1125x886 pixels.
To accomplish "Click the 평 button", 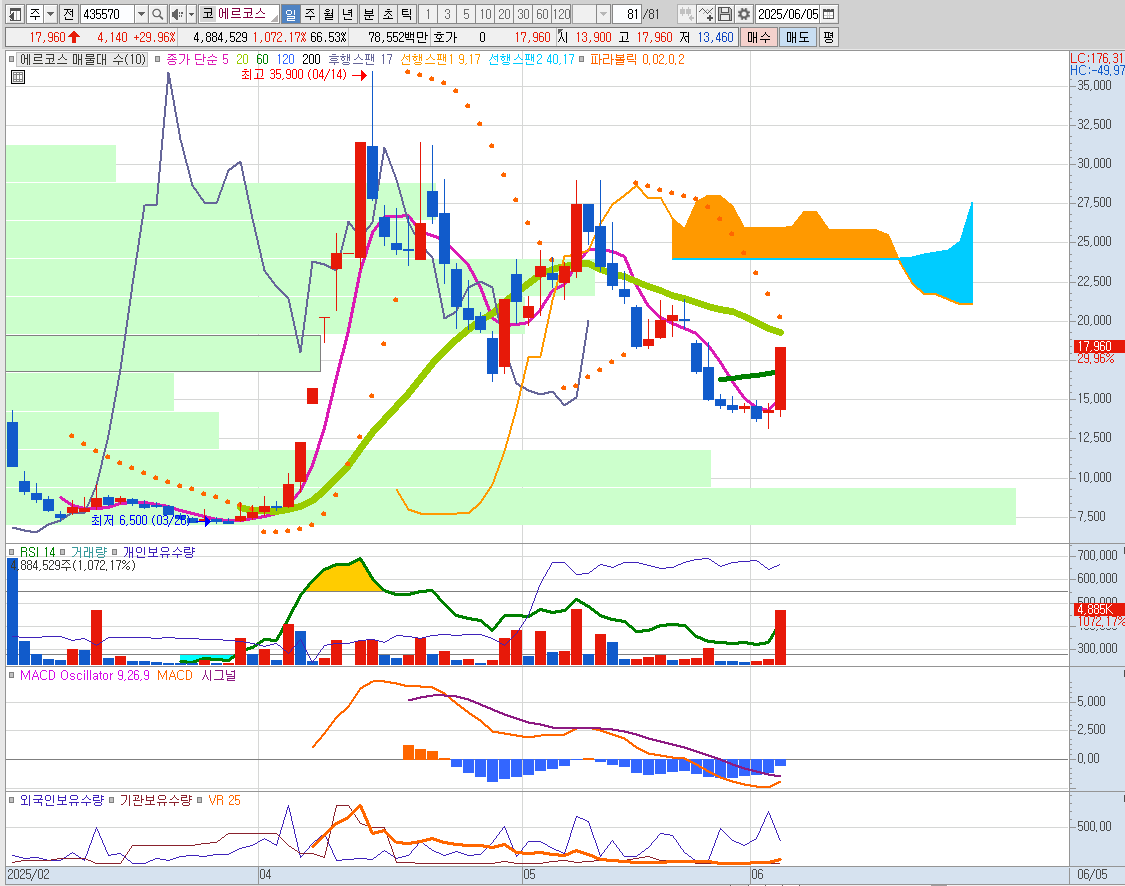I will coord(829,37).
